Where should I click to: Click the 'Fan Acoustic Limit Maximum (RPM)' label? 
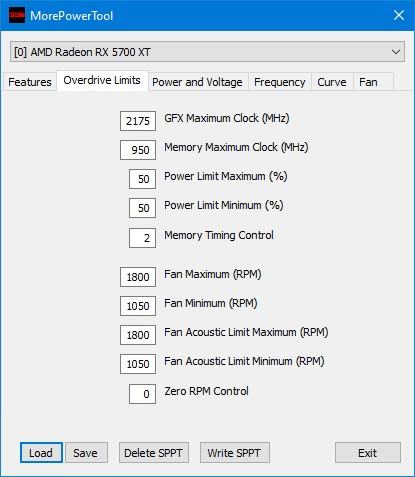coord(246,332)
